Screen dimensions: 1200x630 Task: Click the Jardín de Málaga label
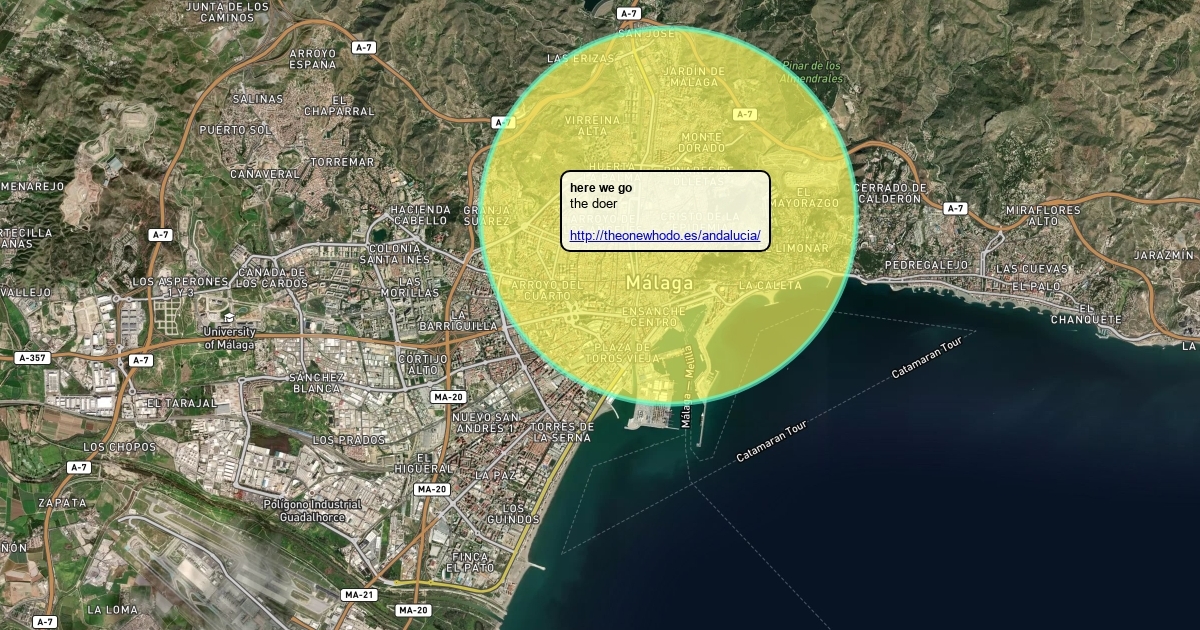click(x=695, y=77)
